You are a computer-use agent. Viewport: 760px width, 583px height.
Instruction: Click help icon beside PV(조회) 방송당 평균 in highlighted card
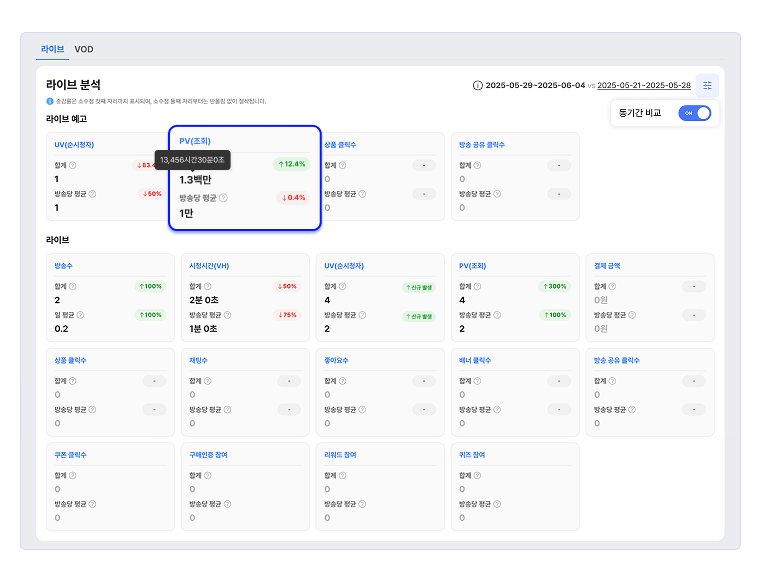point(223,198)
